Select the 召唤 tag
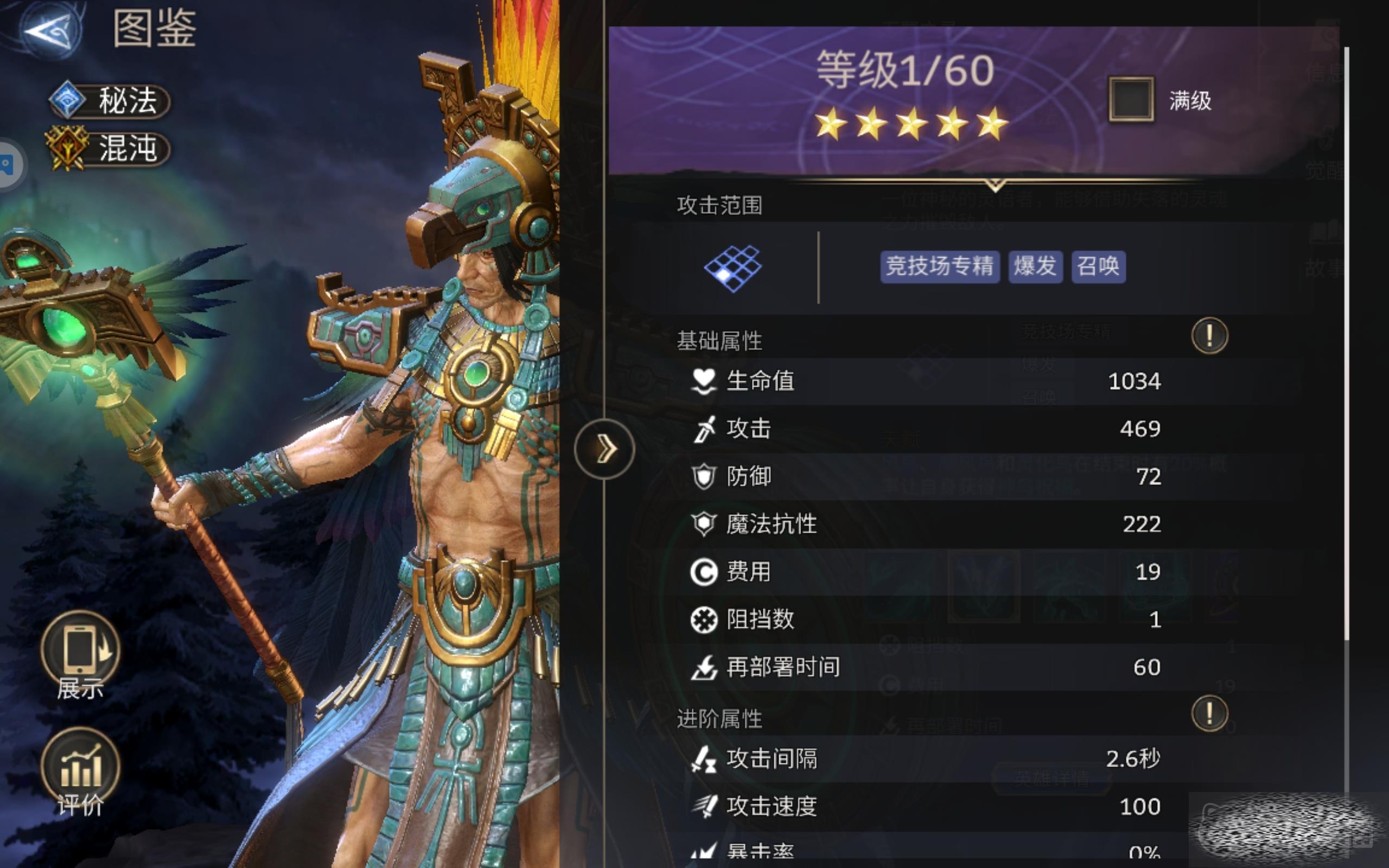The height and width of the screenshot is (868, 1389). point(1098,266)
